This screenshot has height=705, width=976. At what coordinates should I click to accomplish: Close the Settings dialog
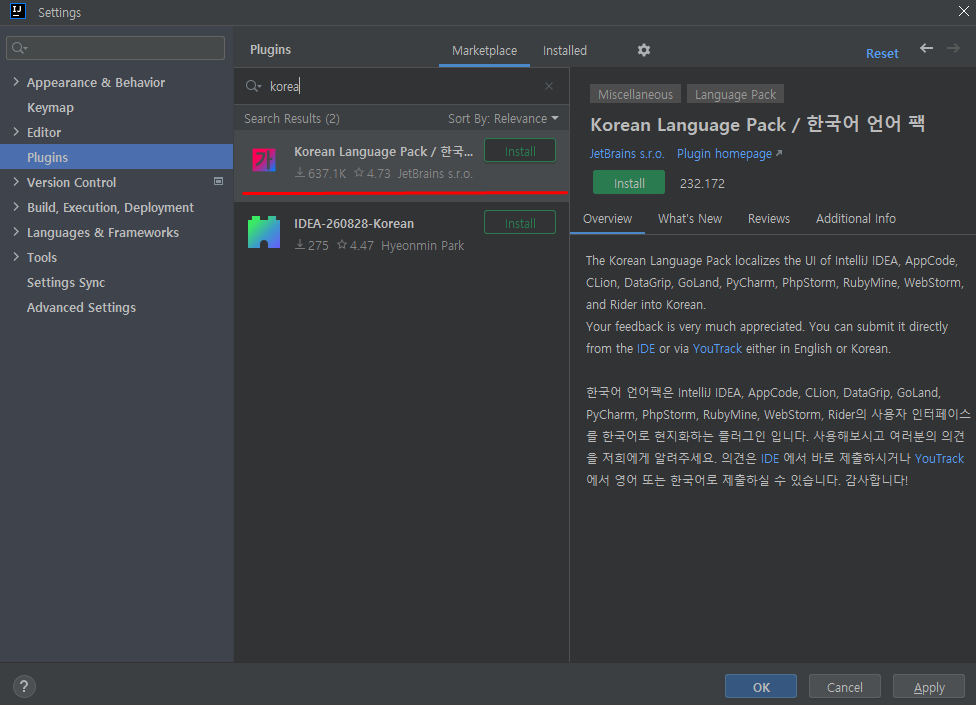coord(963,11)
